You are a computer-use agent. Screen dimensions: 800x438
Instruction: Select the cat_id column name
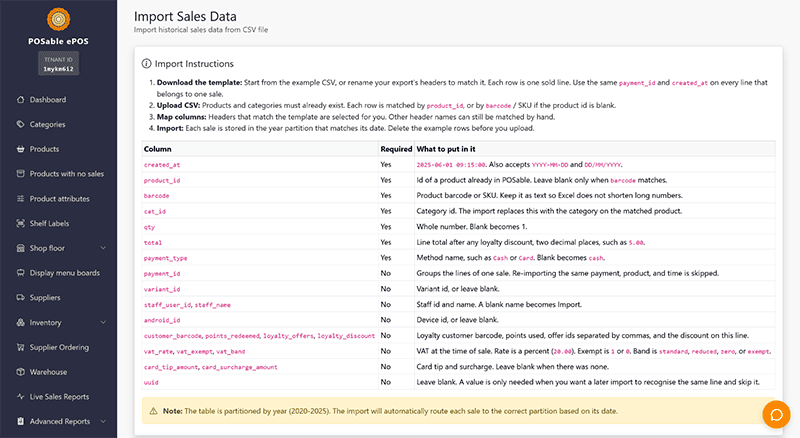pos(155,211)
